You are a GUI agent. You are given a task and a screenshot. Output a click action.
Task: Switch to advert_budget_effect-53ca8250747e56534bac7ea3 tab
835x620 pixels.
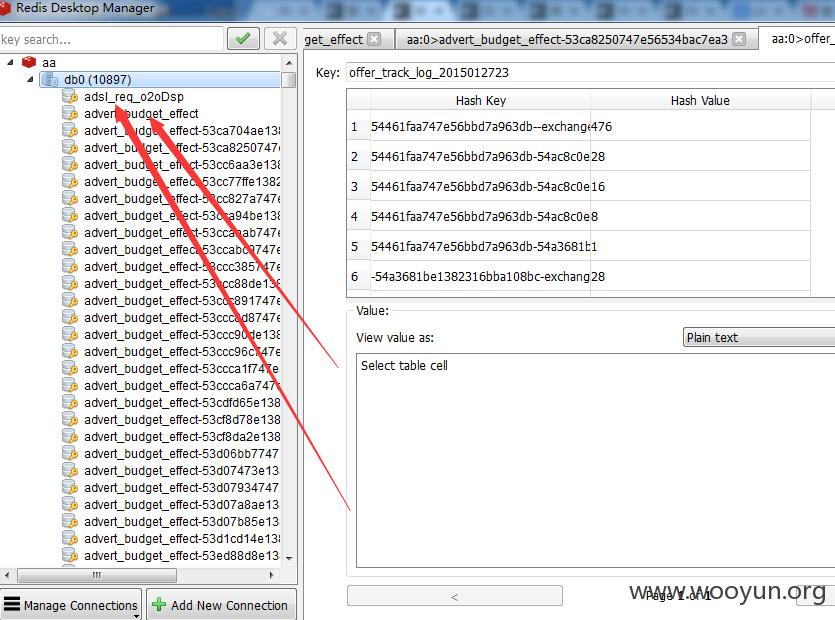[567, 39]
